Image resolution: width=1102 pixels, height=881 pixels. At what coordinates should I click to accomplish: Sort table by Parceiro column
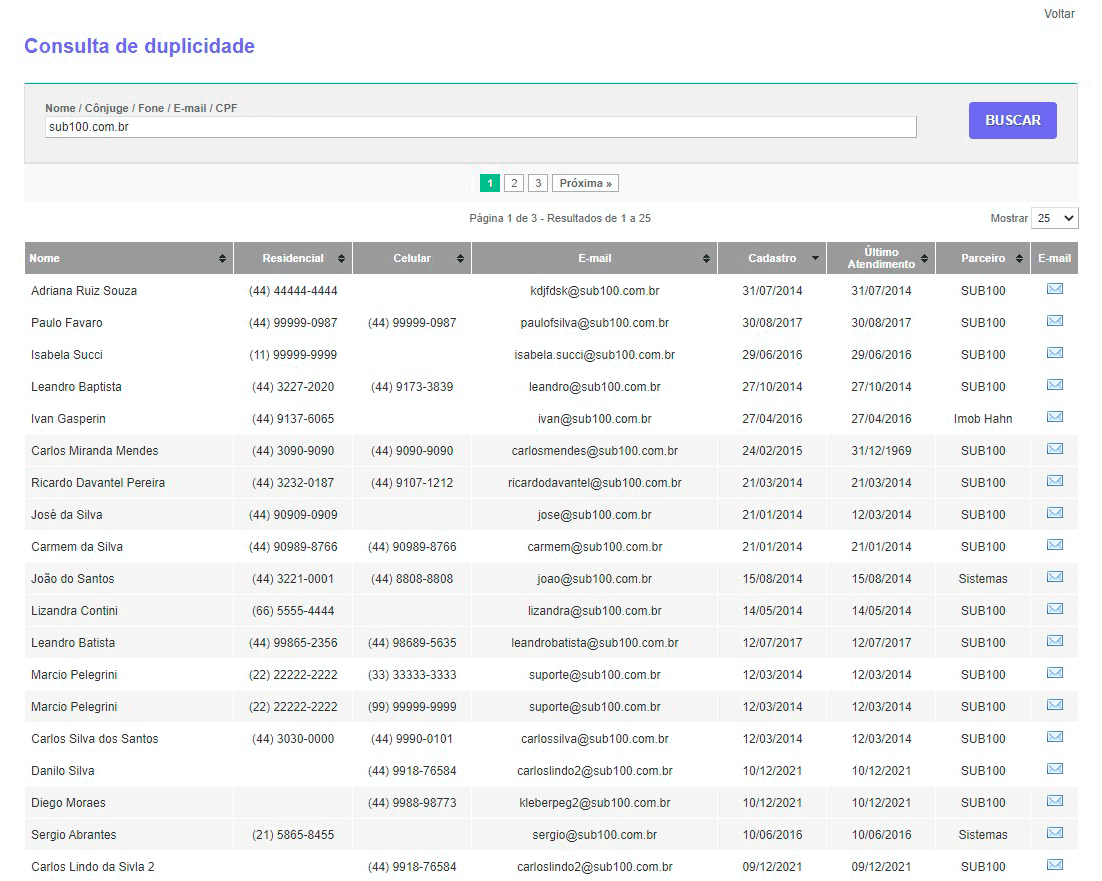[x=983, y=258]
